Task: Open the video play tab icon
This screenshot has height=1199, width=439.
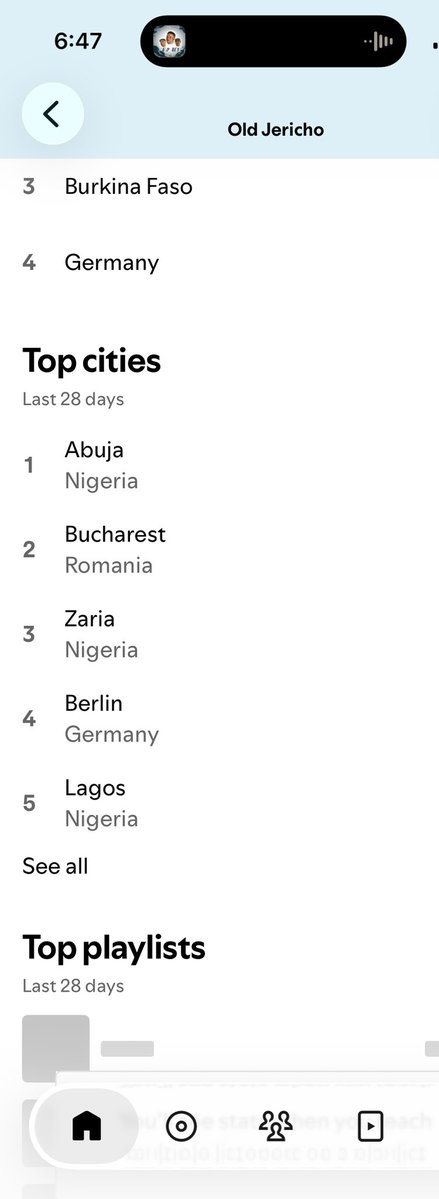Action: pyautogui.click(x=370, y=1126)
